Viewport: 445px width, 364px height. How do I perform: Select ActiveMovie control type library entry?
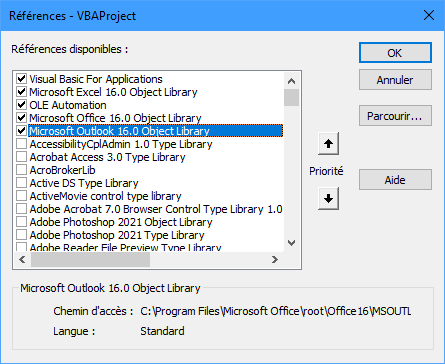[x=105, y=196]
